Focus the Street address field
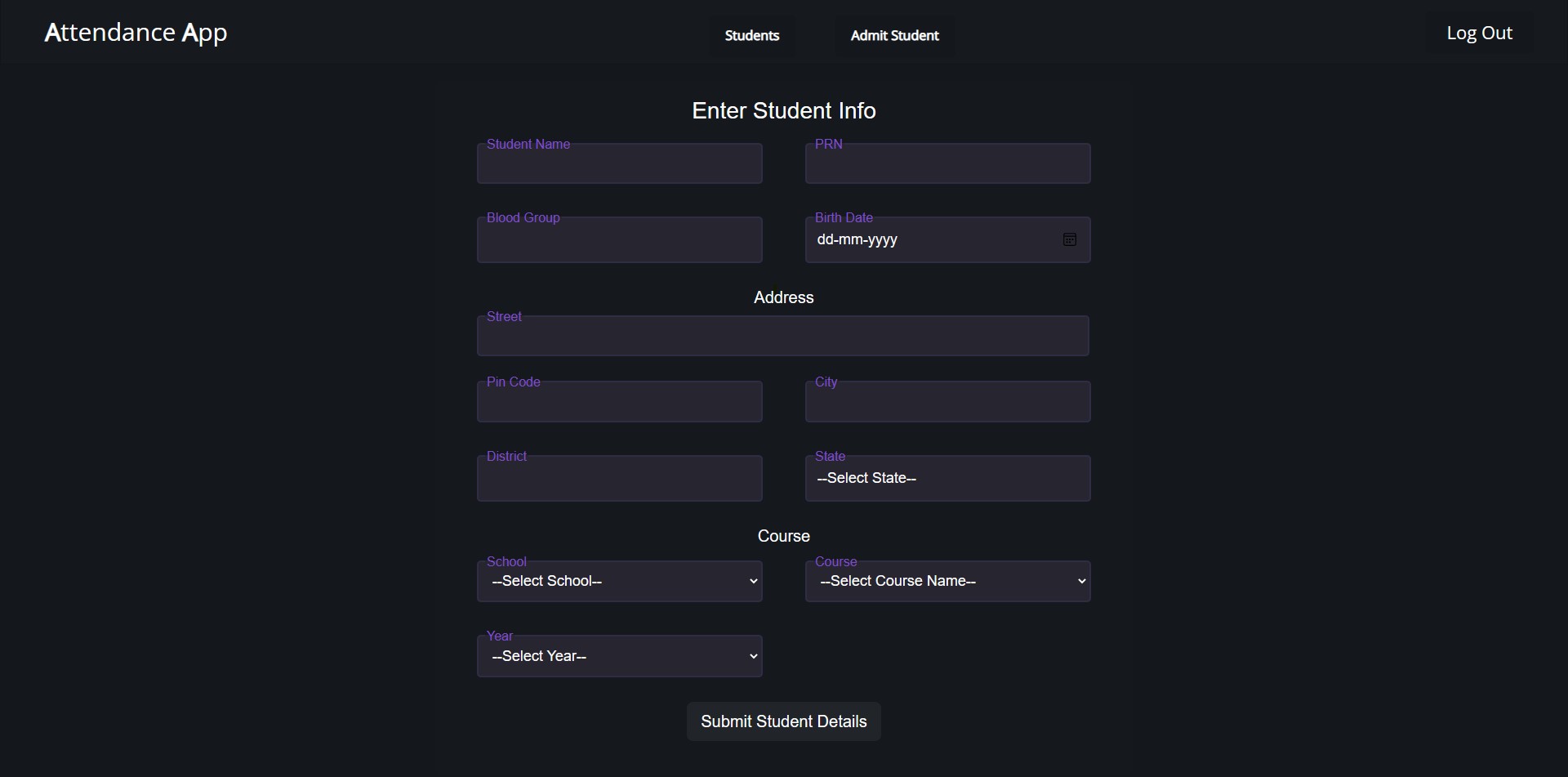 783,336
